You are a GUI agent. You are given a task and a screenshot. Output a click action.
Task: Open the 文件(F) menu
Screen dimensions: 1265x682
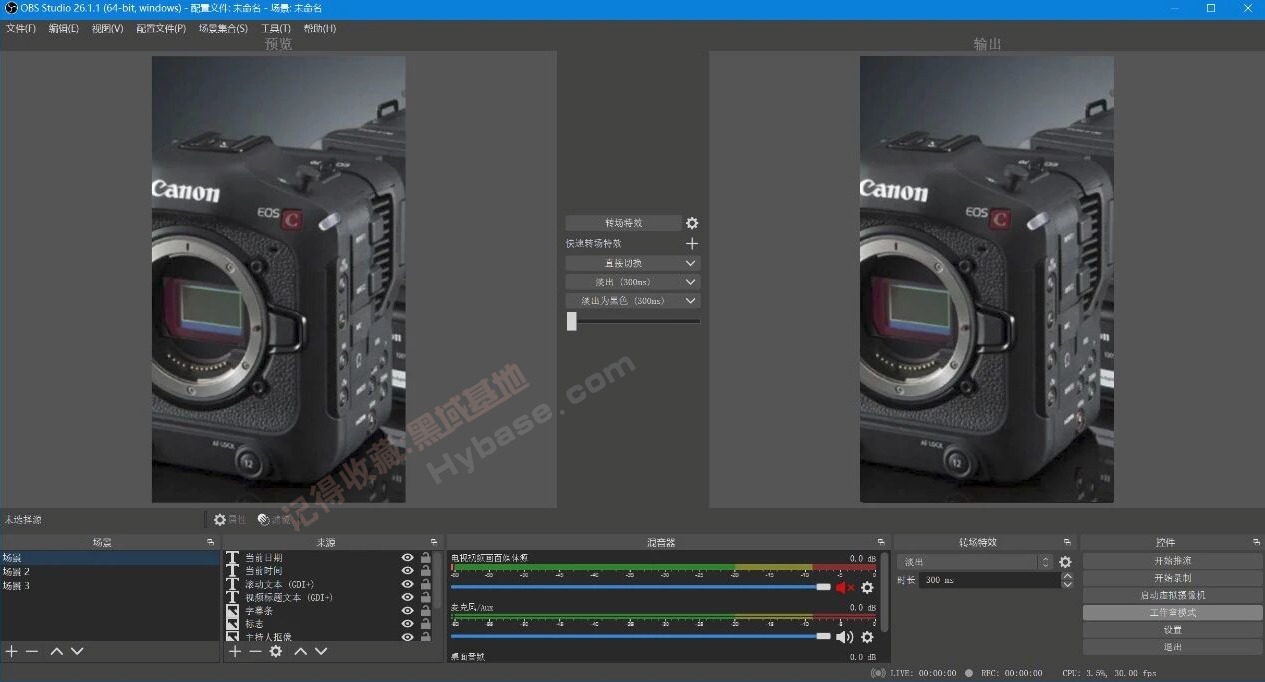click(x=20, y=28)
